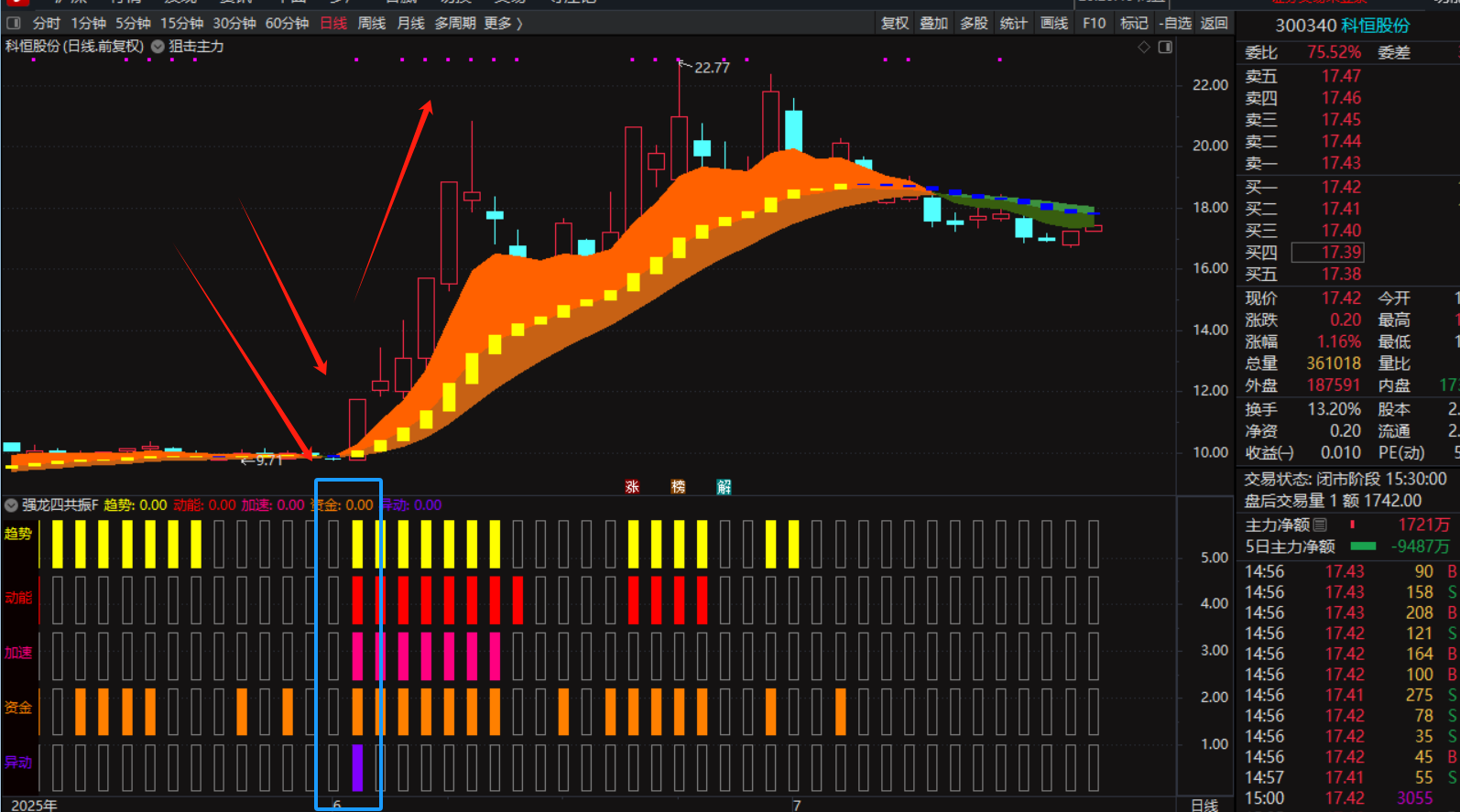Click the 解 event marker icon
1460x812 pixels.
point(724,487)
